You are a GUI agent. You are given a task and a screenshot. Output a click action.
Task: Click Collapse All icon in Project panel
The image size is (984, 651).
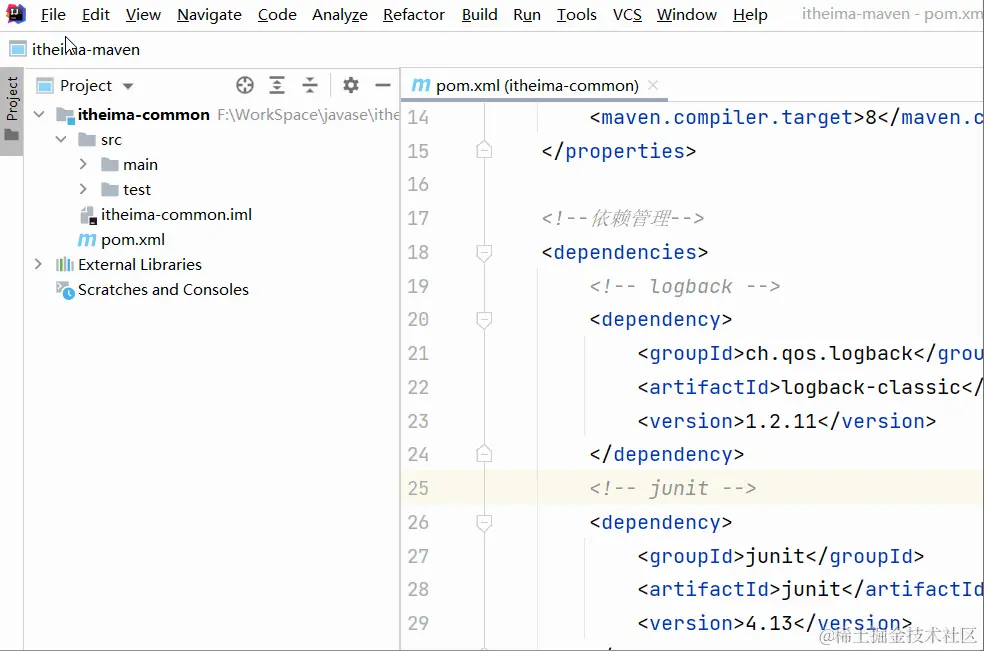coord(310,85)
